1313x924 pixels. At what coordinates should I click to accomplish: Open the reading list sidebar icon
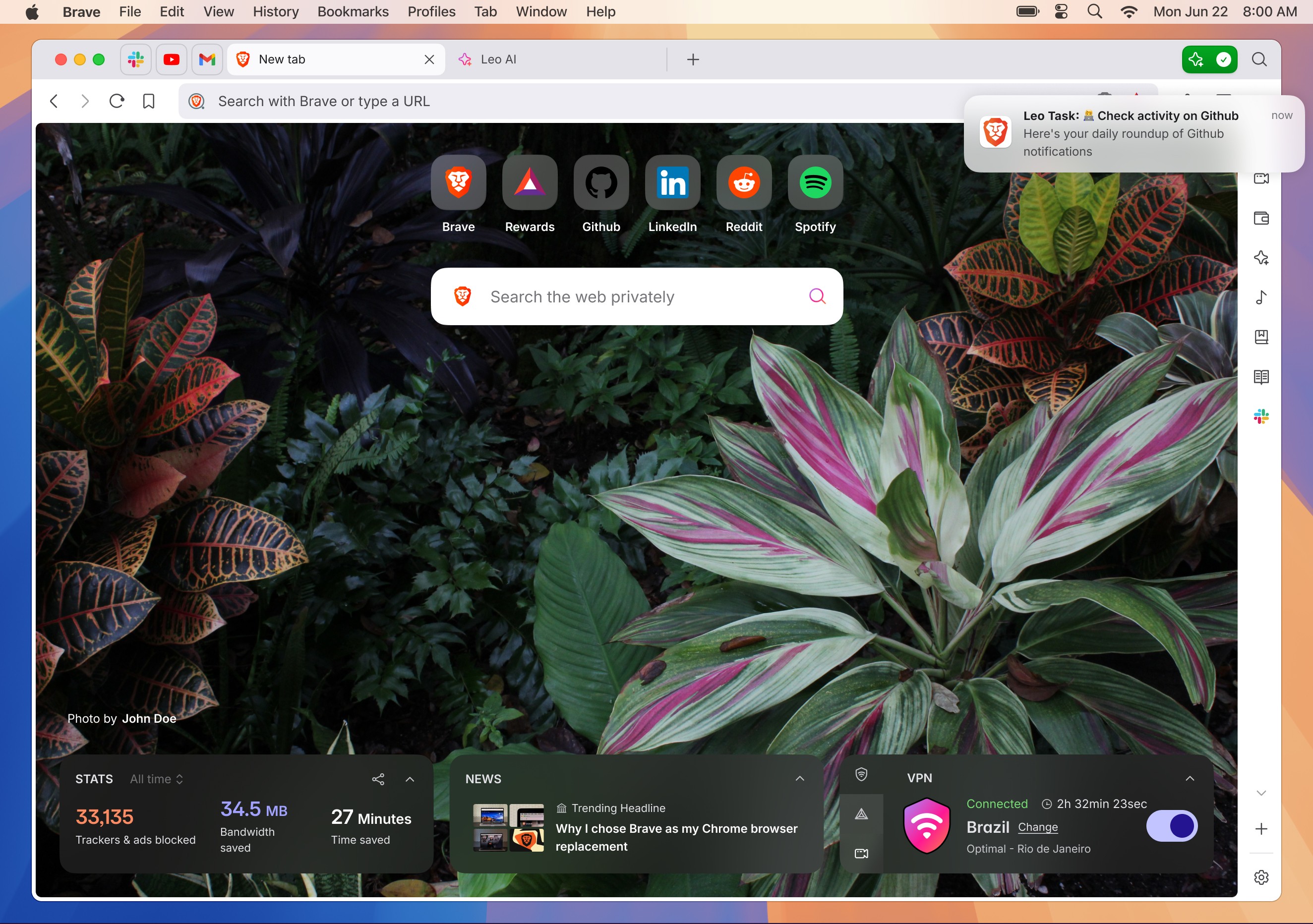coord(1261,377)
